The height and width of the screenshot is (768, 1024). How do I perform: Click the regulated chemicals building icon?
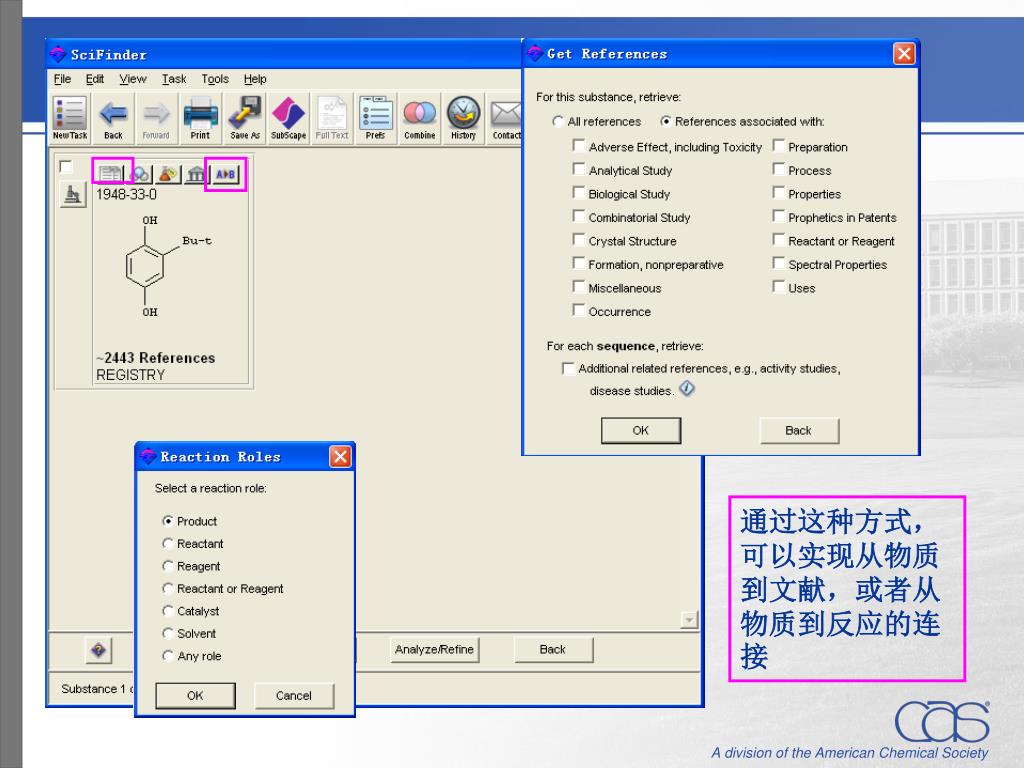tap(196, 174)
